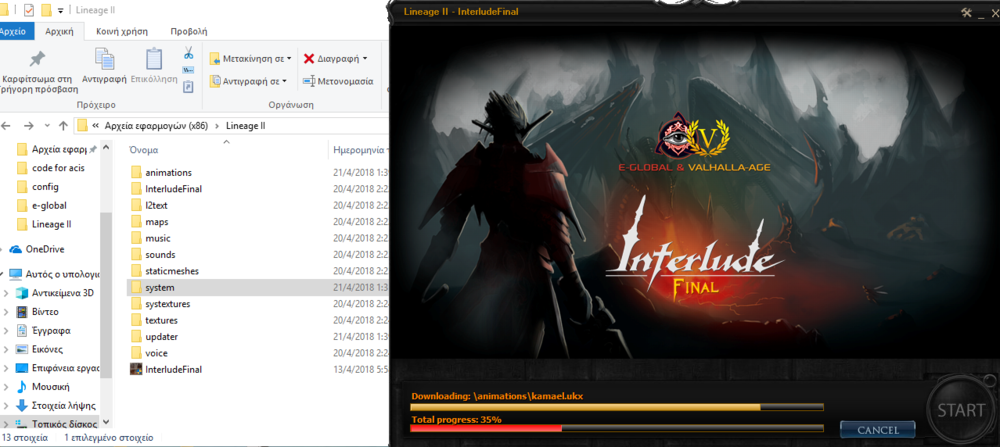Open Διαγραφή dropdown arrow

tap(365, 59)
